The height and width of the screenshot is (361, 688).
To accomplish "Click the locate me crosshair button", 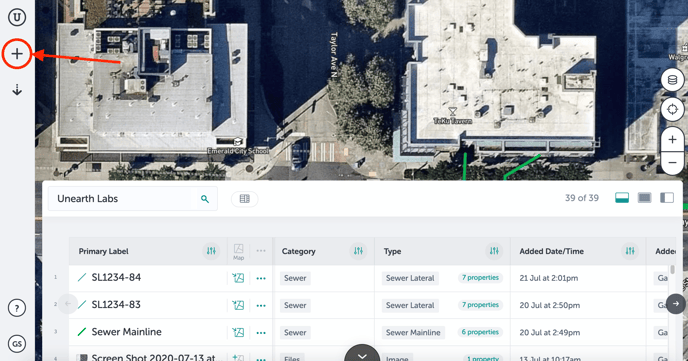I will tap(672, 109).
